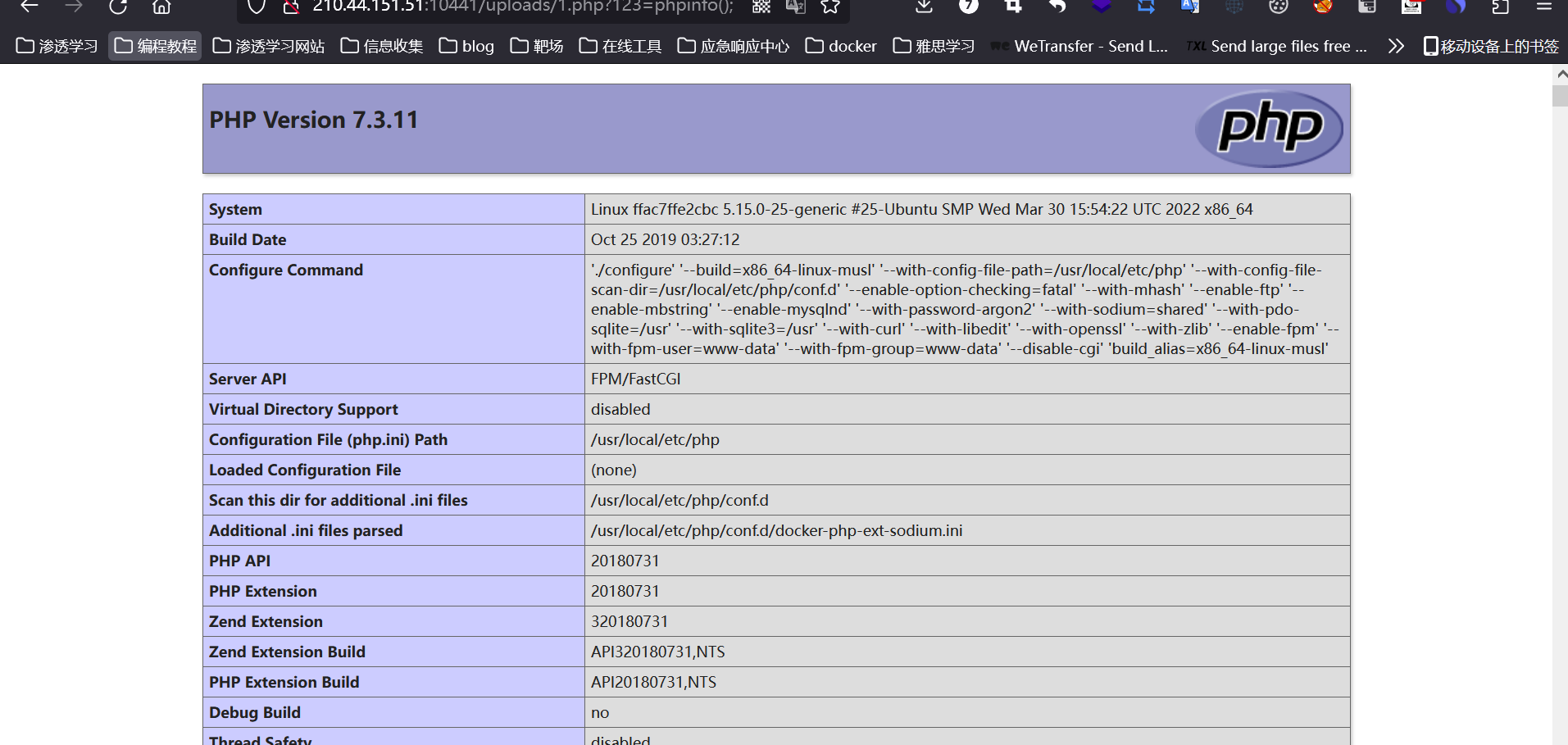The width and height of the screenshot is (1568, 745).
Task: Click the docker-php-ext-sodium.ini path value
Action: tap(777, 530)
